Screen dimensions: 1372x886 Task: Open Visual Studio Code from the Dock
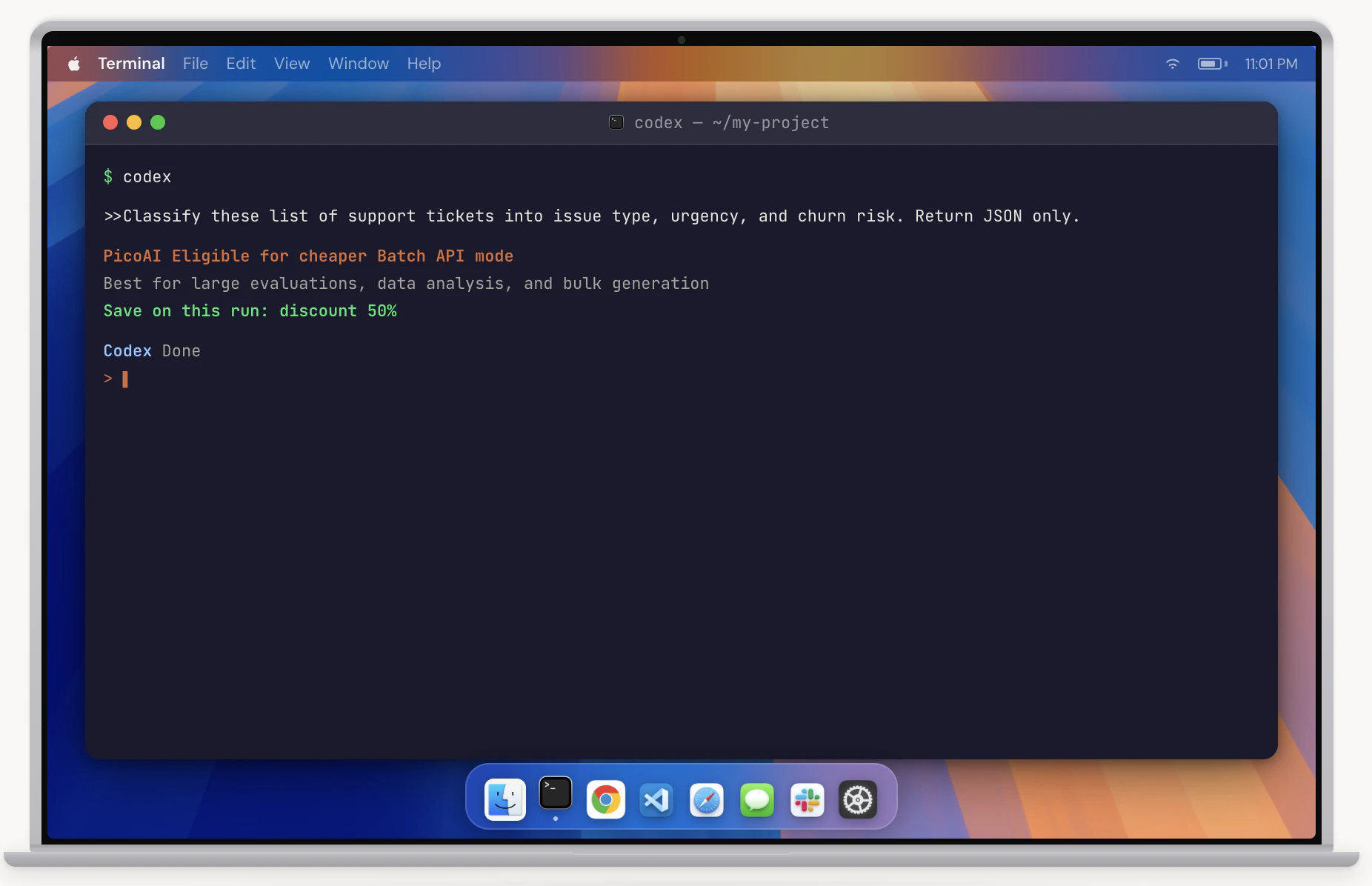(x=656, y=800)
